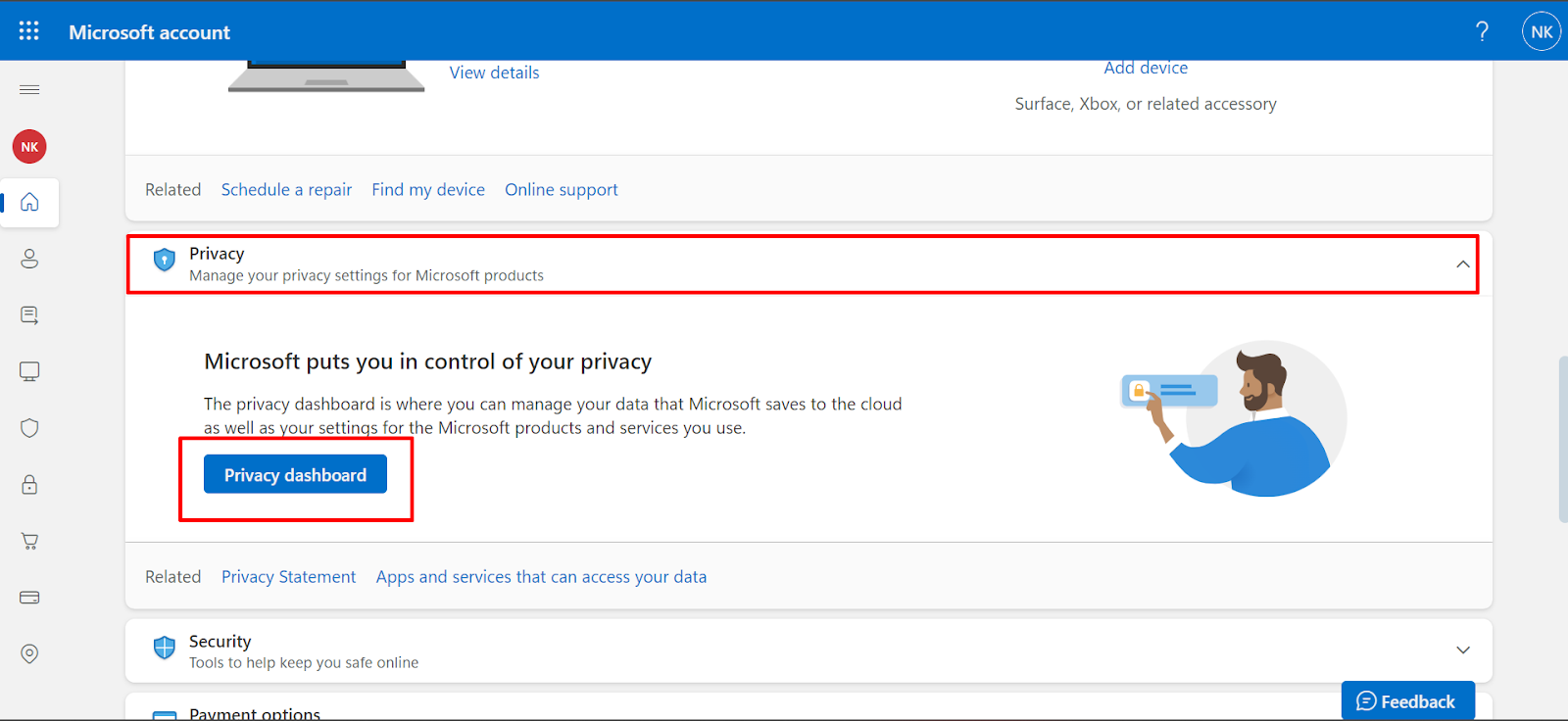1568x721 pixels.
Task: Open the NK account avatar in header
Action: click(1541, 31)
